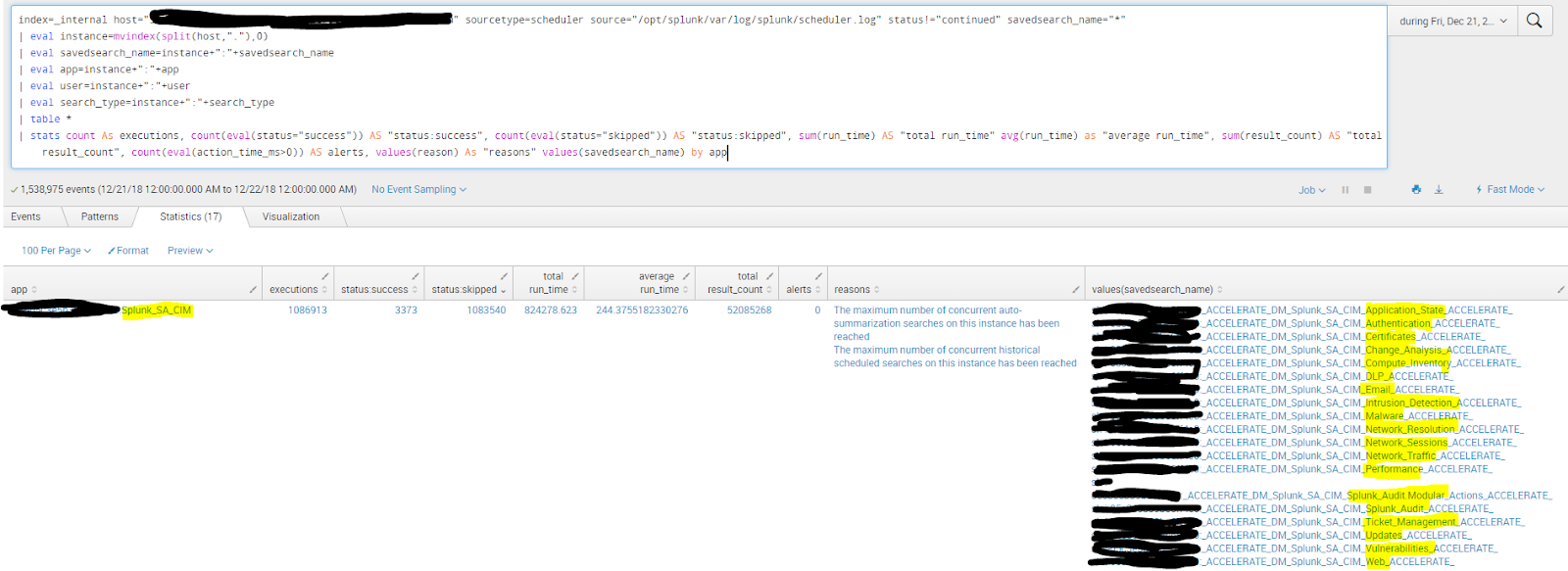Click inside the search query editor
1568x571 pixels.
click(x=699, y=86)
